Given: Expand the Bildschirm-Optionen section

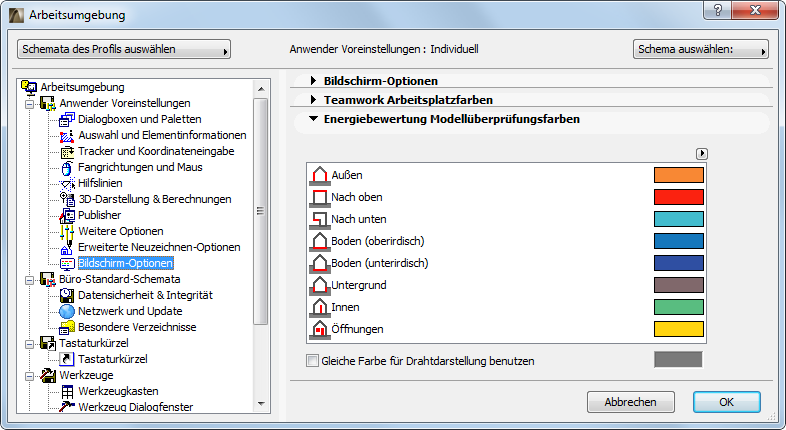Looking at the screenshot, I should point(314,80).
